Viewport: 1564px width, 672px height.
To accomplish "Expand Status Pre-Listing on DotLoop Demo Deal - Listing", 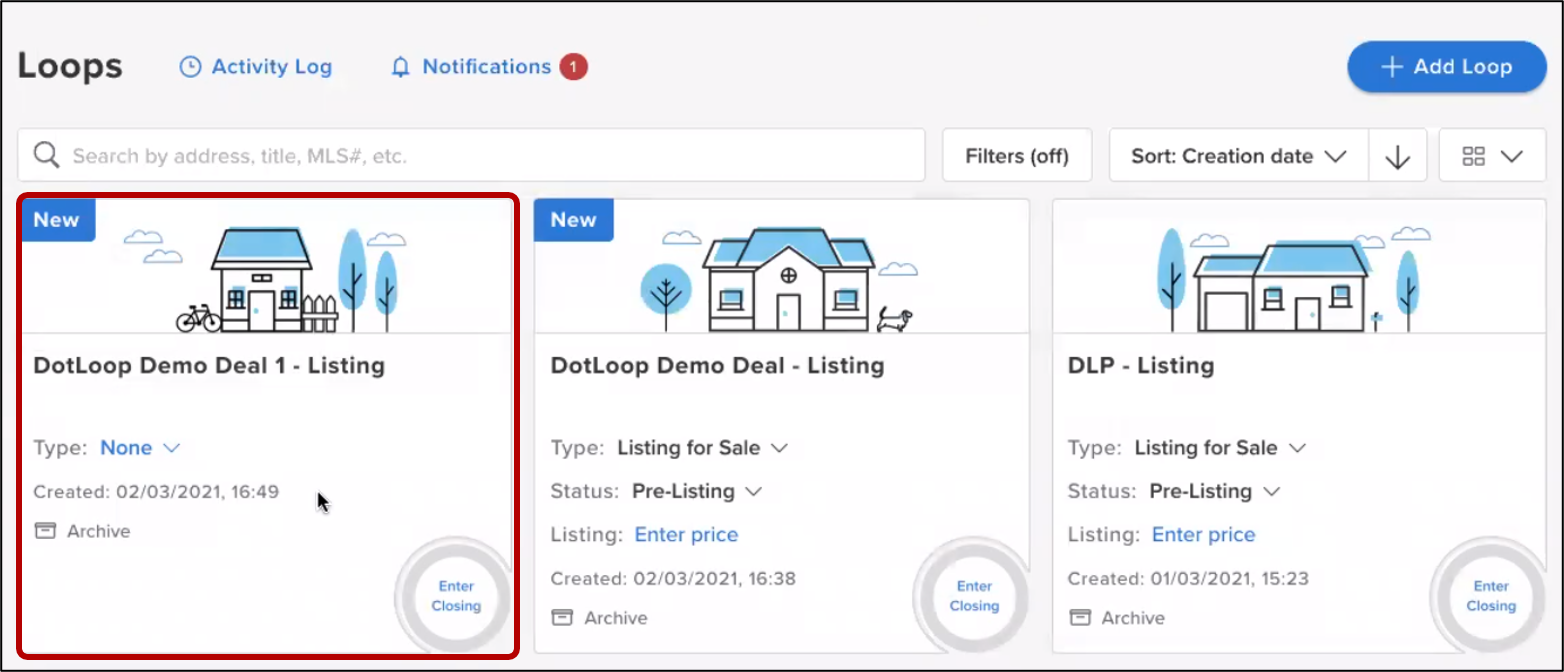I will [x=697, y=491].
